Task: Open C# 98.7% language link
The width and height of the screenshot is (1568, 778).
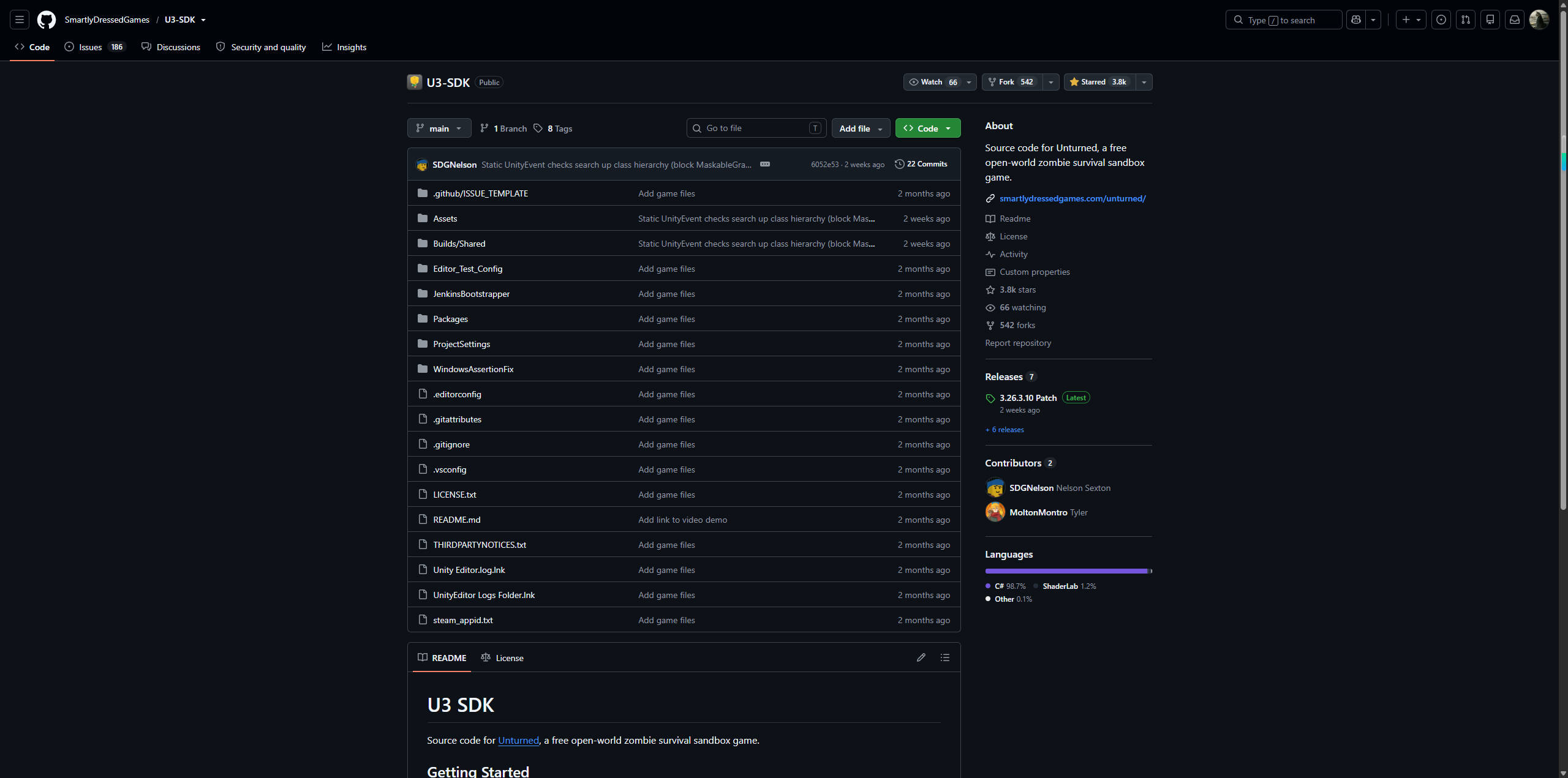Action: (x=1006, y=586)
